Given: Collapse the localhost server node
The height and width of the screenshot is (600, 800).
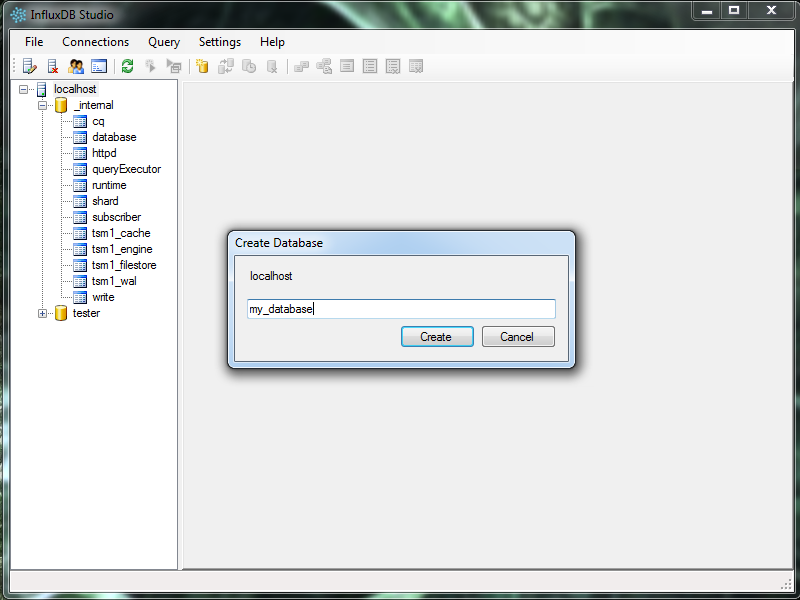Looking at the screenshot, I should tap(23, 90).
